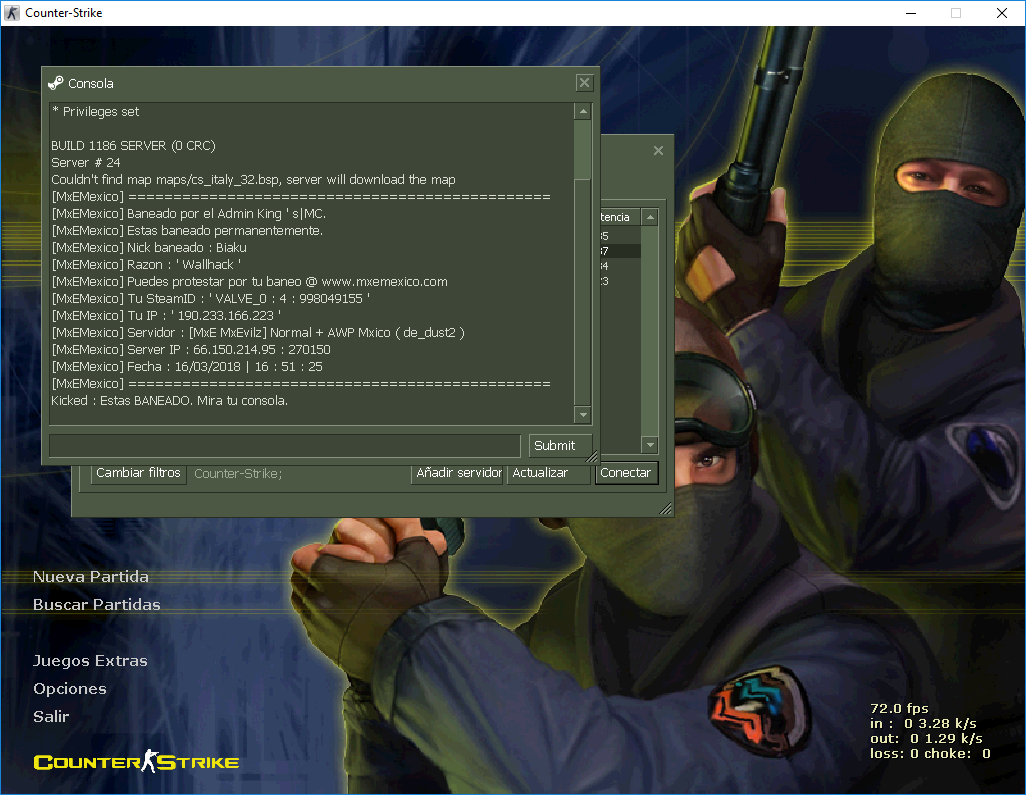Screen dimensions: 1026x795
Task: Click the Counter-Strike app icon in title bar
Action: 12,13
